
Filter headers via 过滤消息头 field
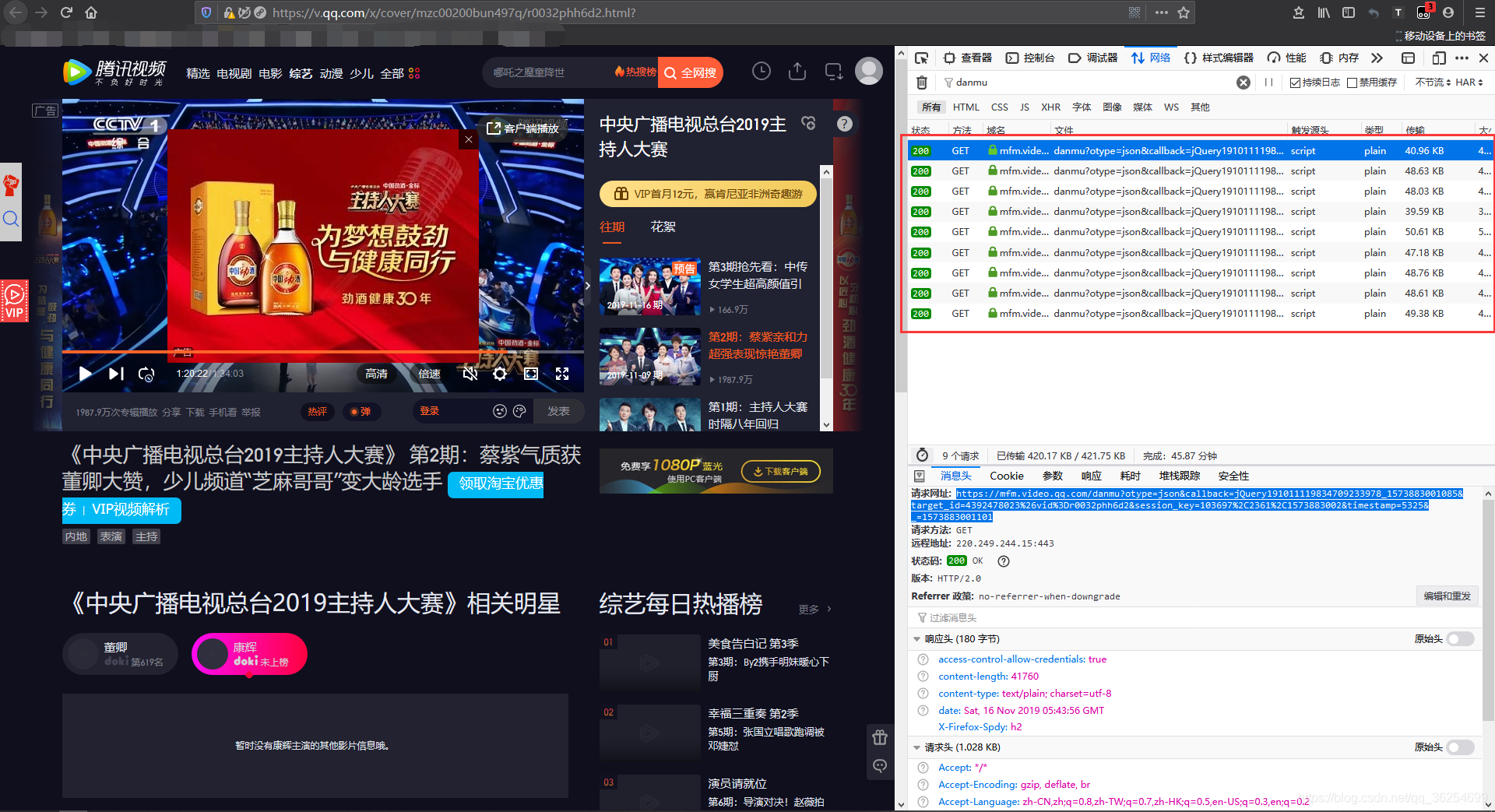pos(1195,618)
